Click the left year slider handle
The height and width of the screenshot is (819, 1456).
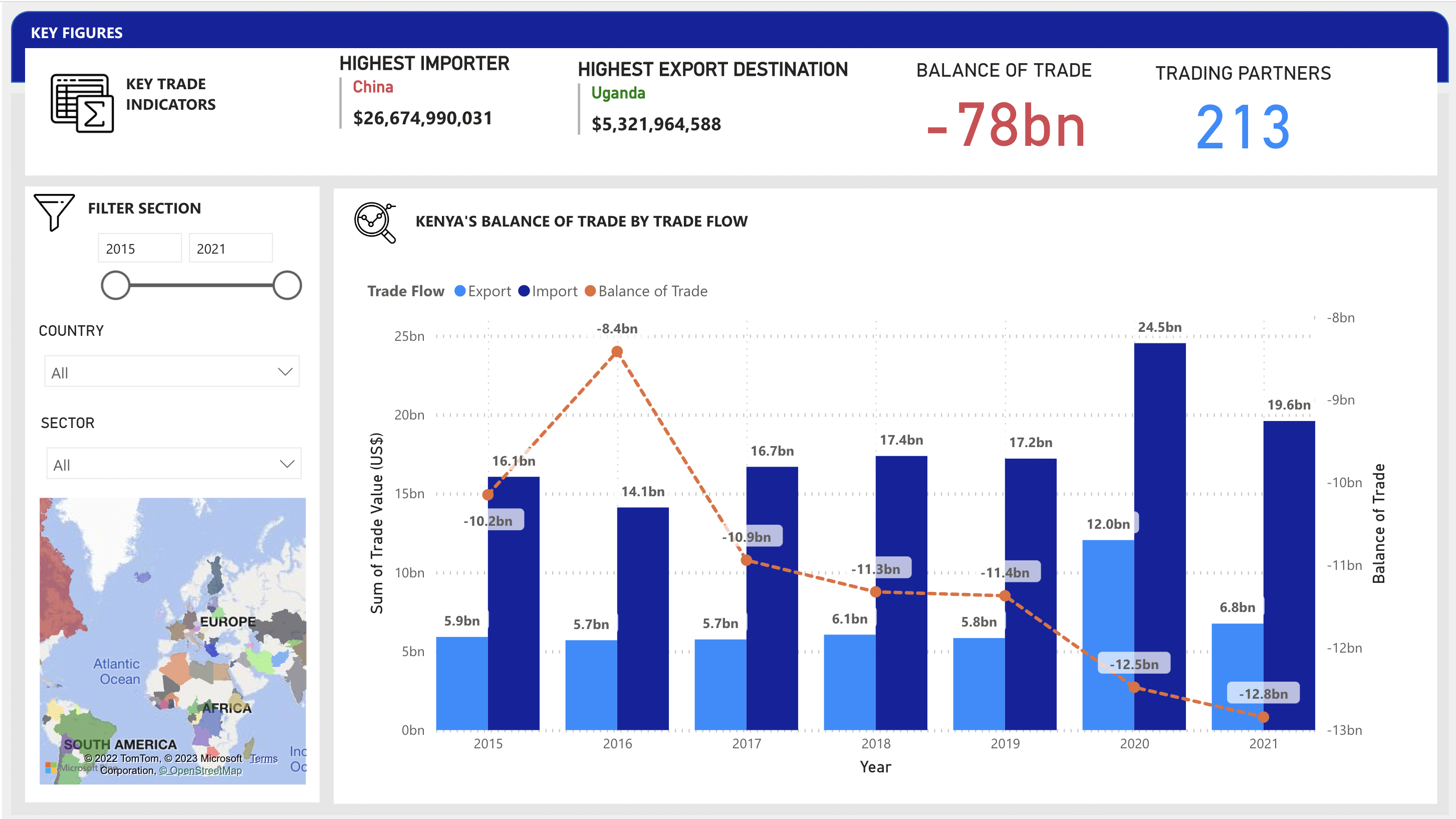pos(115,285)
